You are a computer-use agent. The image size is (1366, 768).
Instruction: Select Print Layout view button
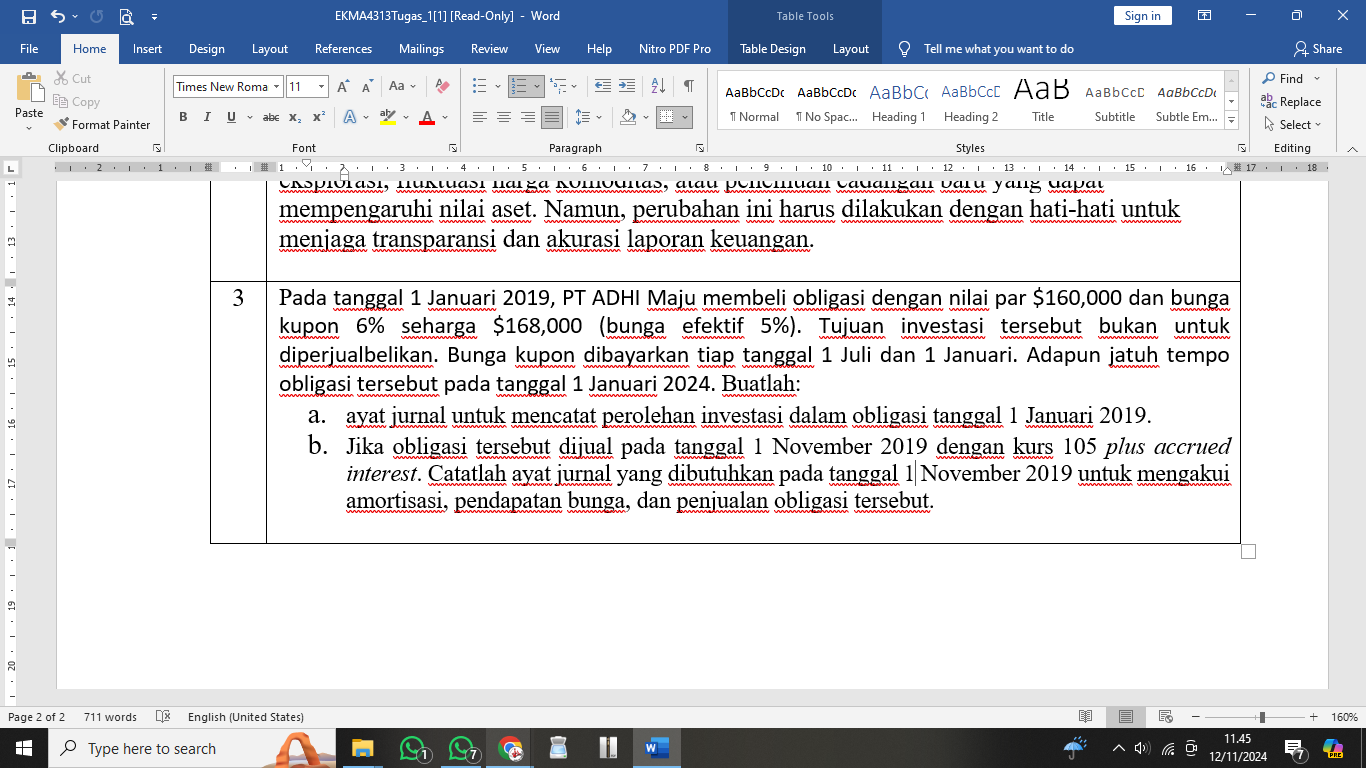1126,717
